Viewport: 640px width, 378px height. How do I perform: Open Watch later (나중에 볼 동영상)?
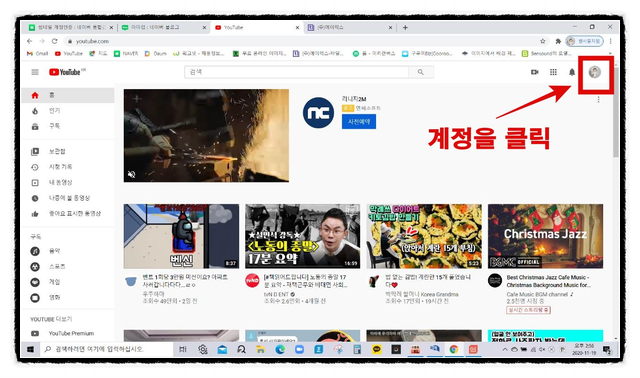point(68,198)
